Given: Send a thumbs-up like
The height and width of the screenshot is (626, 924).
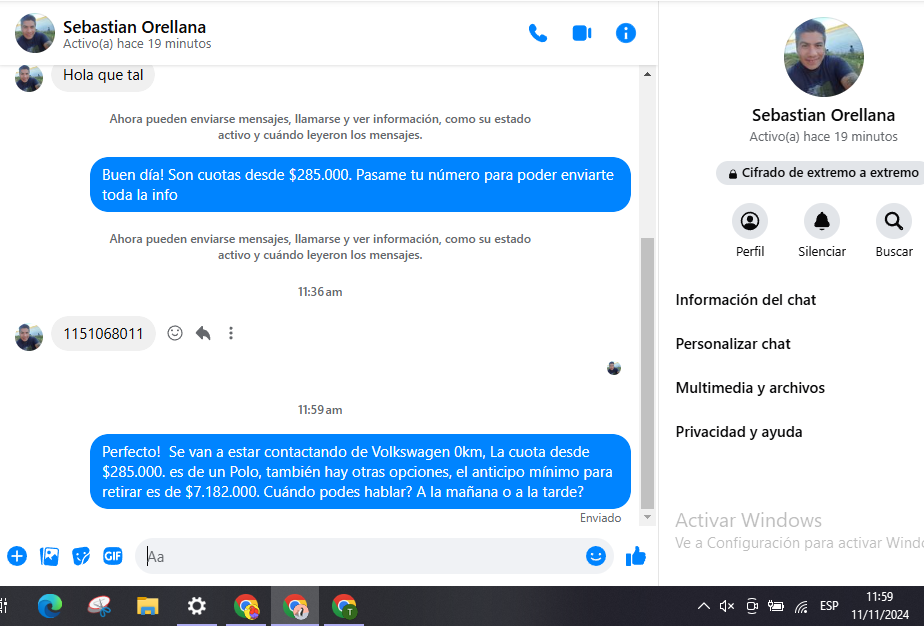Looking at the screenshot, I should pyautogui.click(x=636, y=556).
